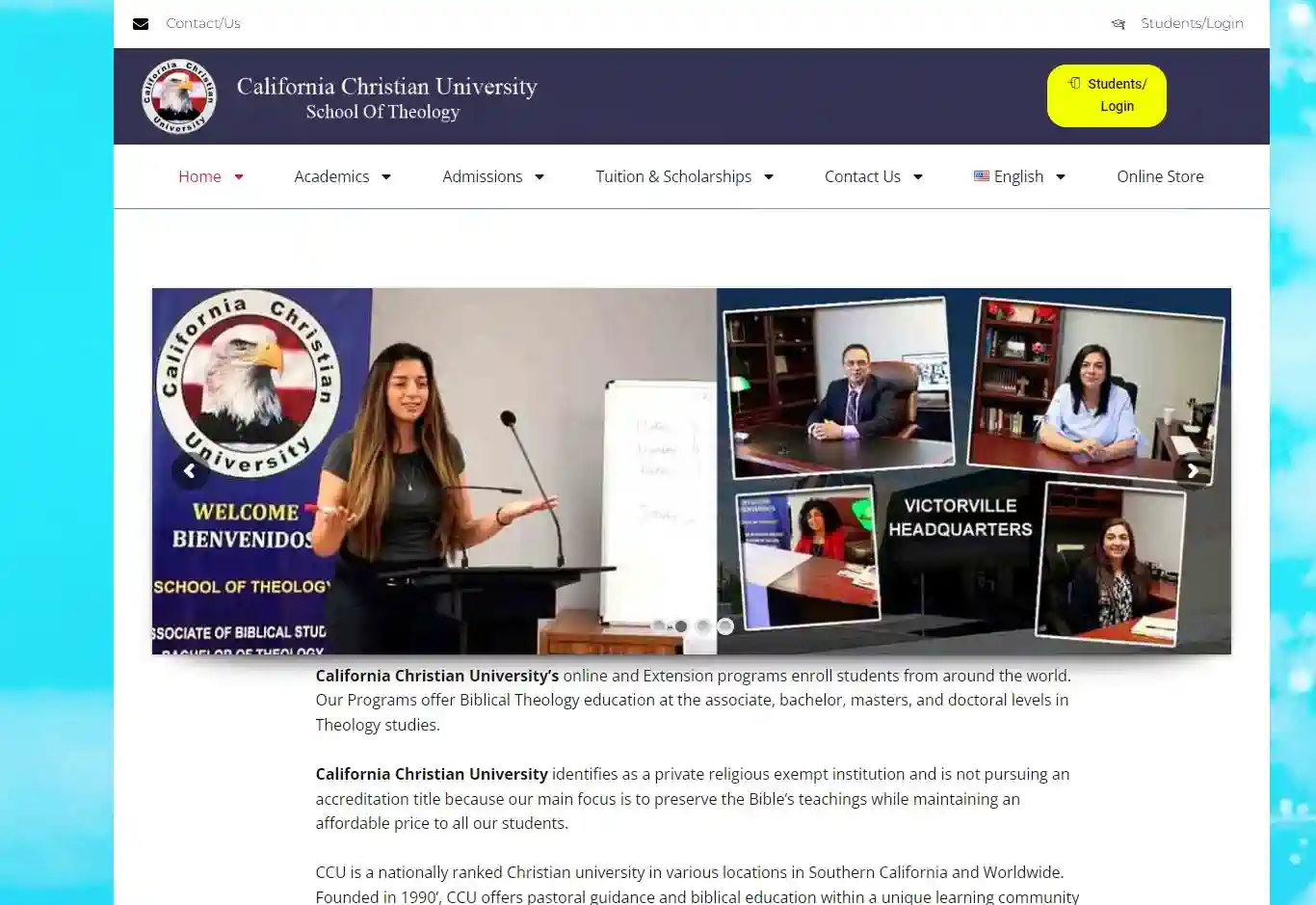Click the yellow Students/Login button
1316x905 pixels.
(x=1106, y=95)
